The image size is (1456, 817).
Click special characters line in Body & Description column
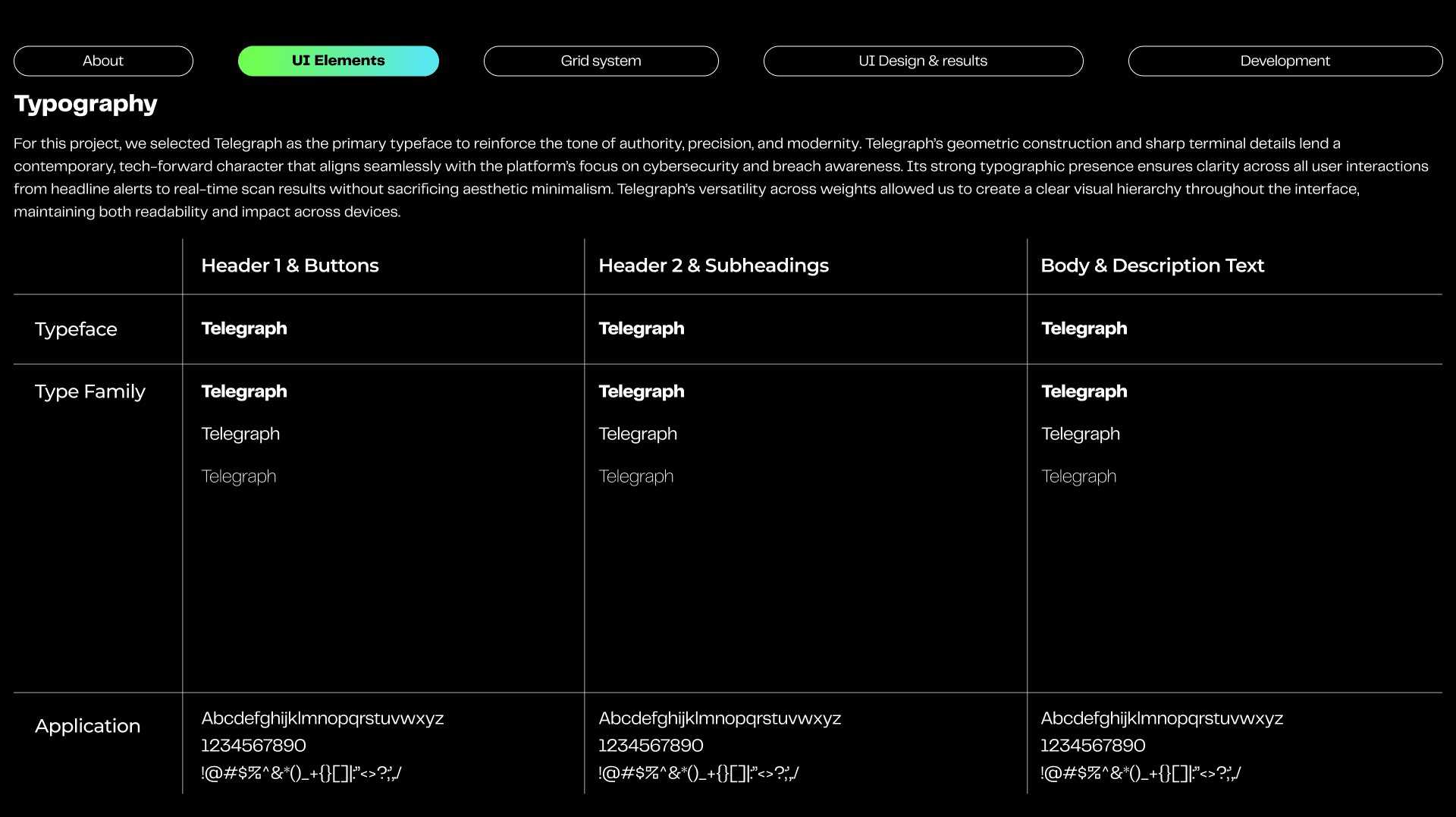(x=1141, y=773)
